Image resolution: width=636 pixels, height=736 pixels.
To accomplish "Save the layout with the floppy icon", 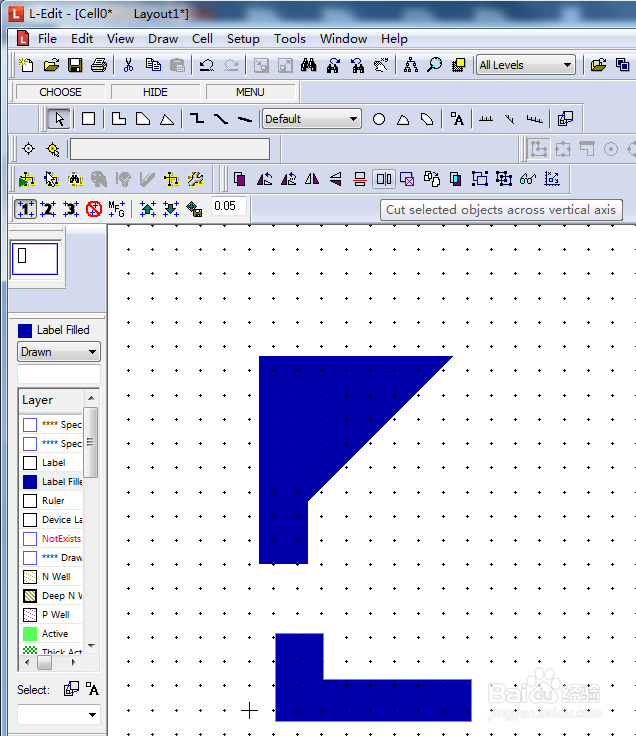I will [x=75, y=65].
